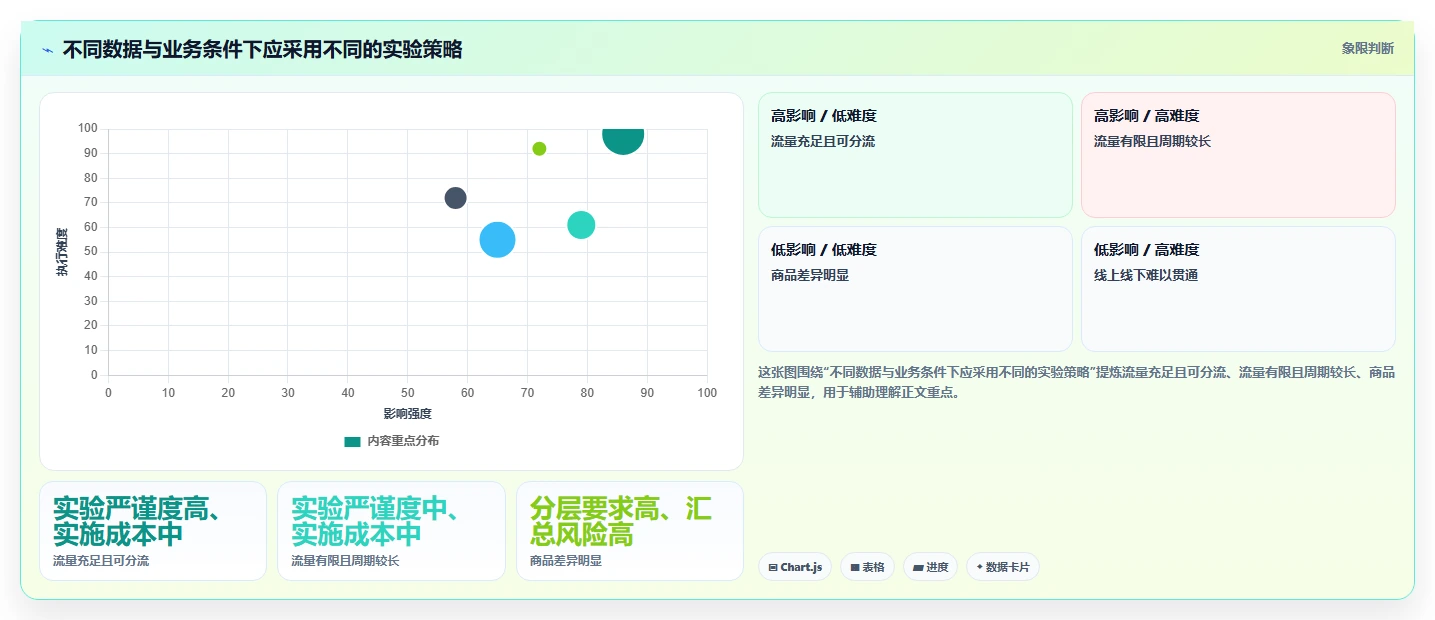Click the Chart.js tag chip
1435x620 pixels.
pos(795,567)
